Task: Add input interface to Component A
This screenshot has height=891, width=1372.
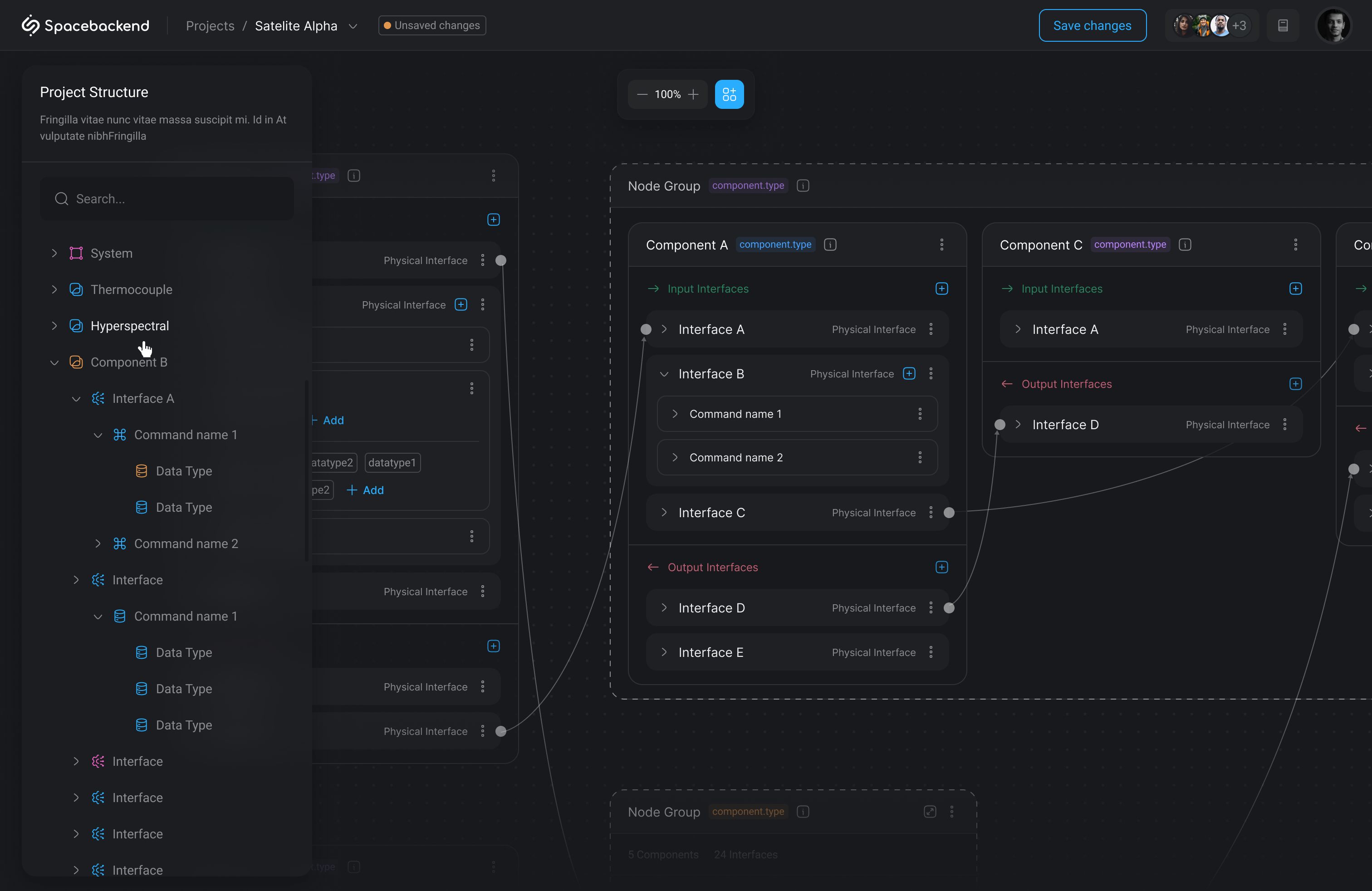Action: click(941, 289)
